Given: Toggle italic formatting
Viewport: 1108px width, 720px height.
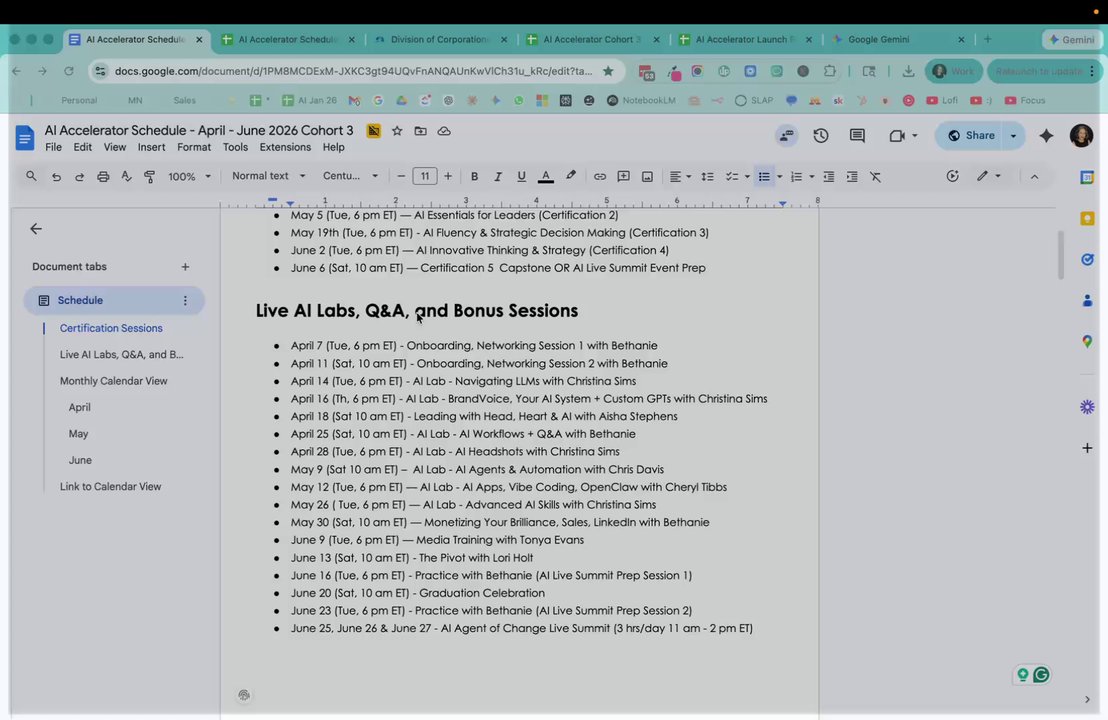Looking at the screenshot, I should (x=497, y=177).
